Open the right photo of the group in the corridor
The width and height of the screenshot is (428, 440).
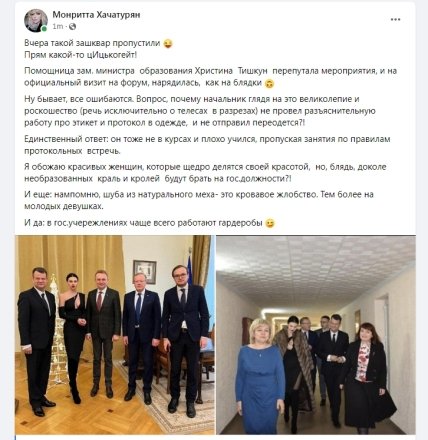pos(316,334)
